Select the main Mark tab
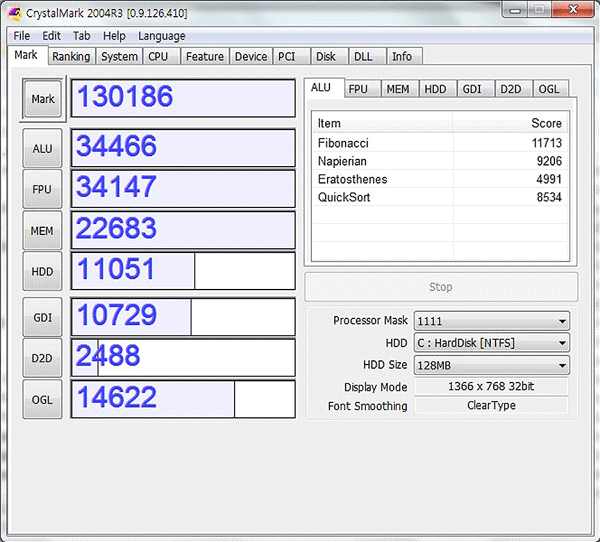Image resolution: width=600 pixels, height=542 pixels. coord(26,55)
